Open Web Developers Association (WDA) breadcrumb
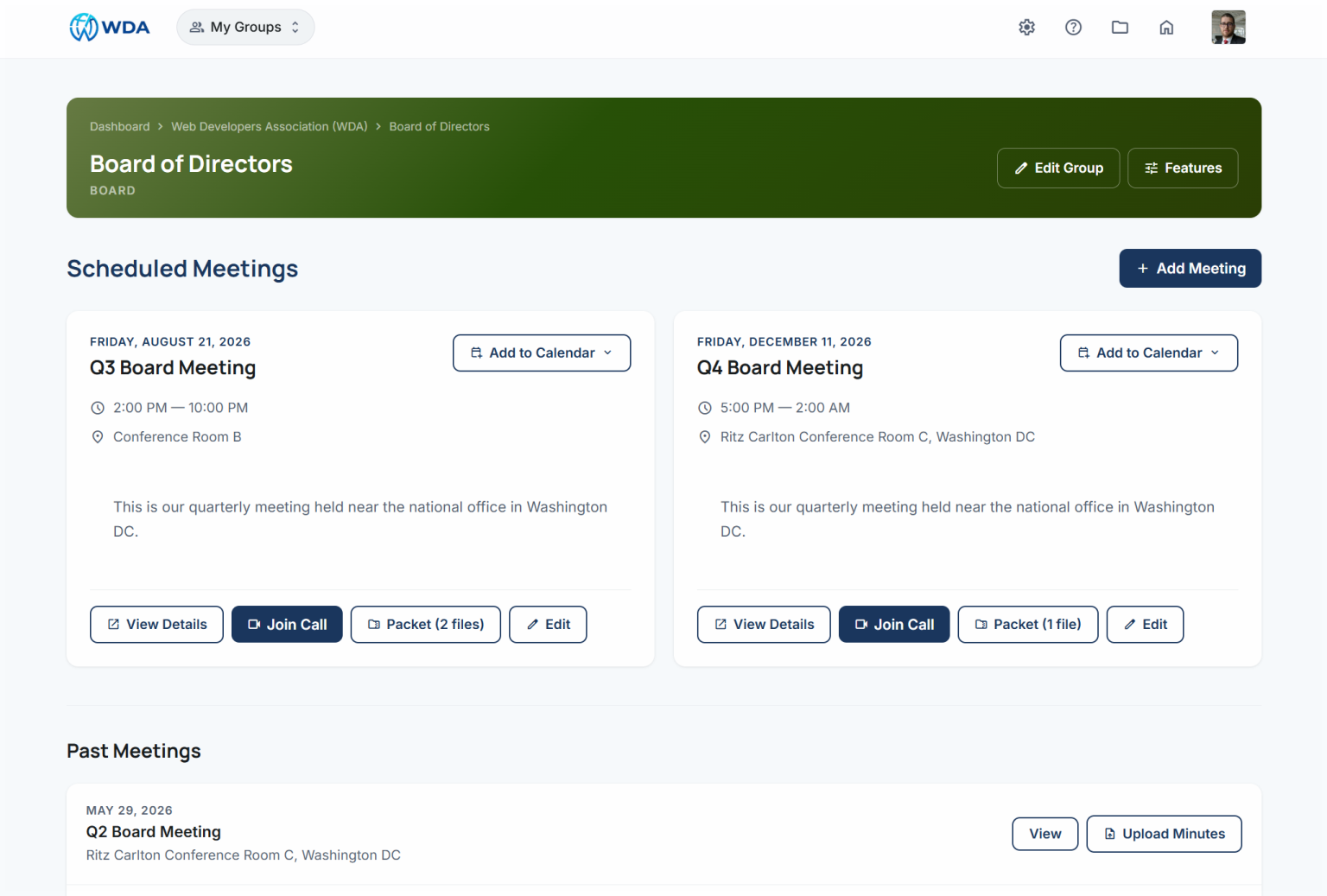Viewport: 1327px width, 896px height. pos(270,126)
